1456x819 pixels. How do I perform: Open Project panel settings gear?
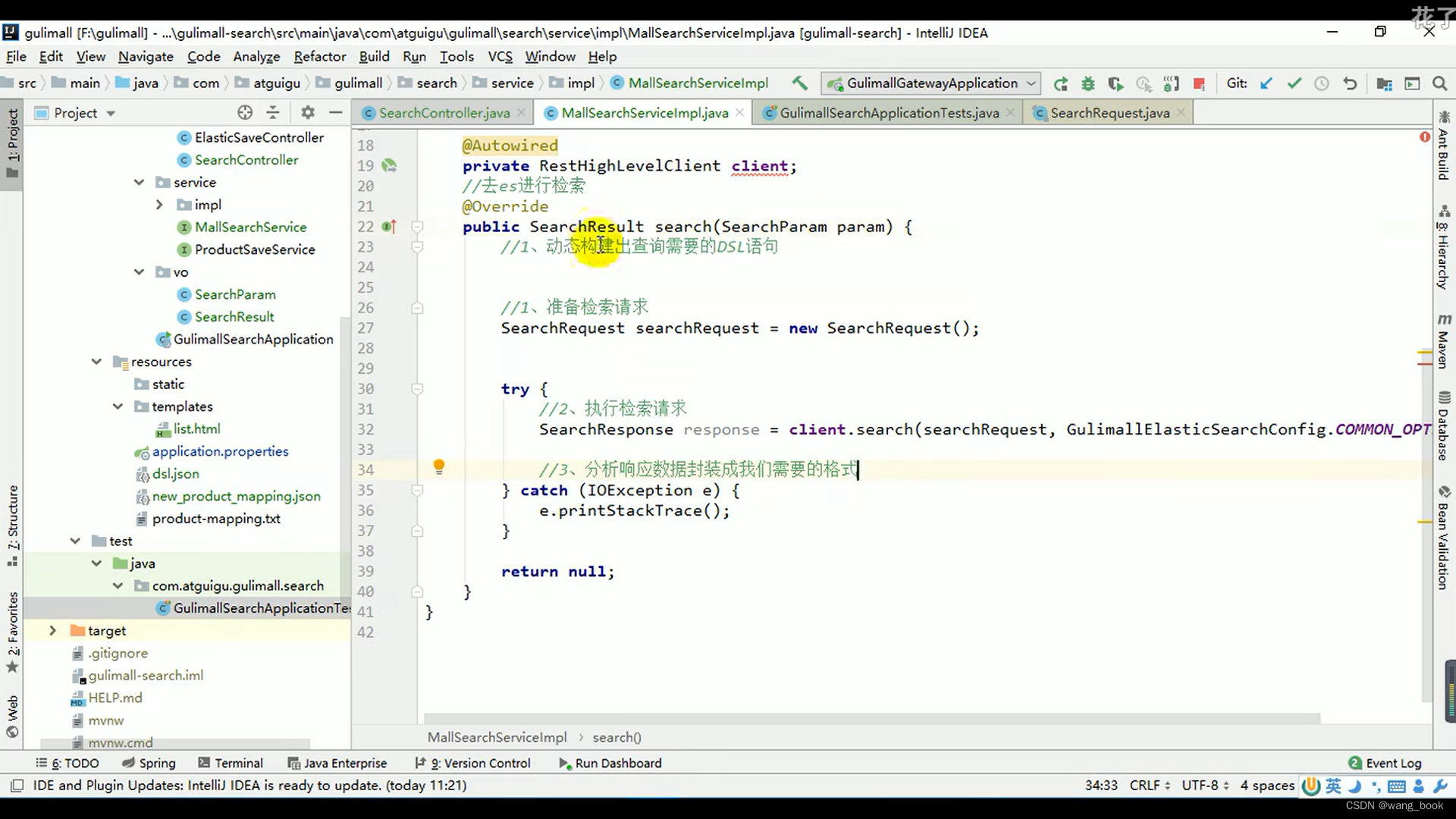click(x=307, y=112)
